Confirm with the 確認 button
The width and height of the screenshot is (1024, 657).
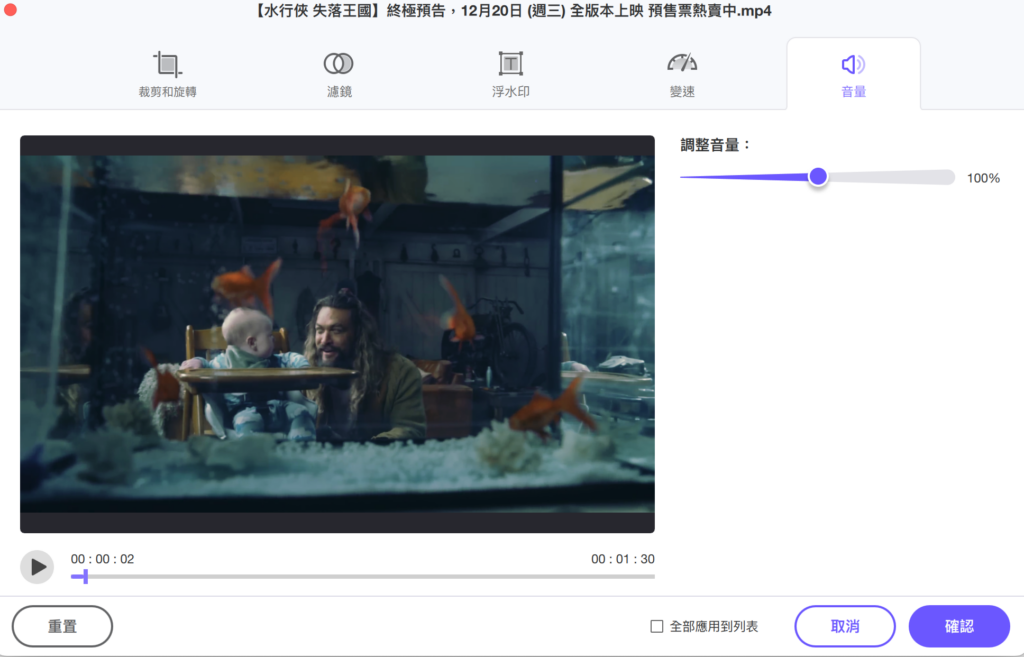click(x=959, y=626)
